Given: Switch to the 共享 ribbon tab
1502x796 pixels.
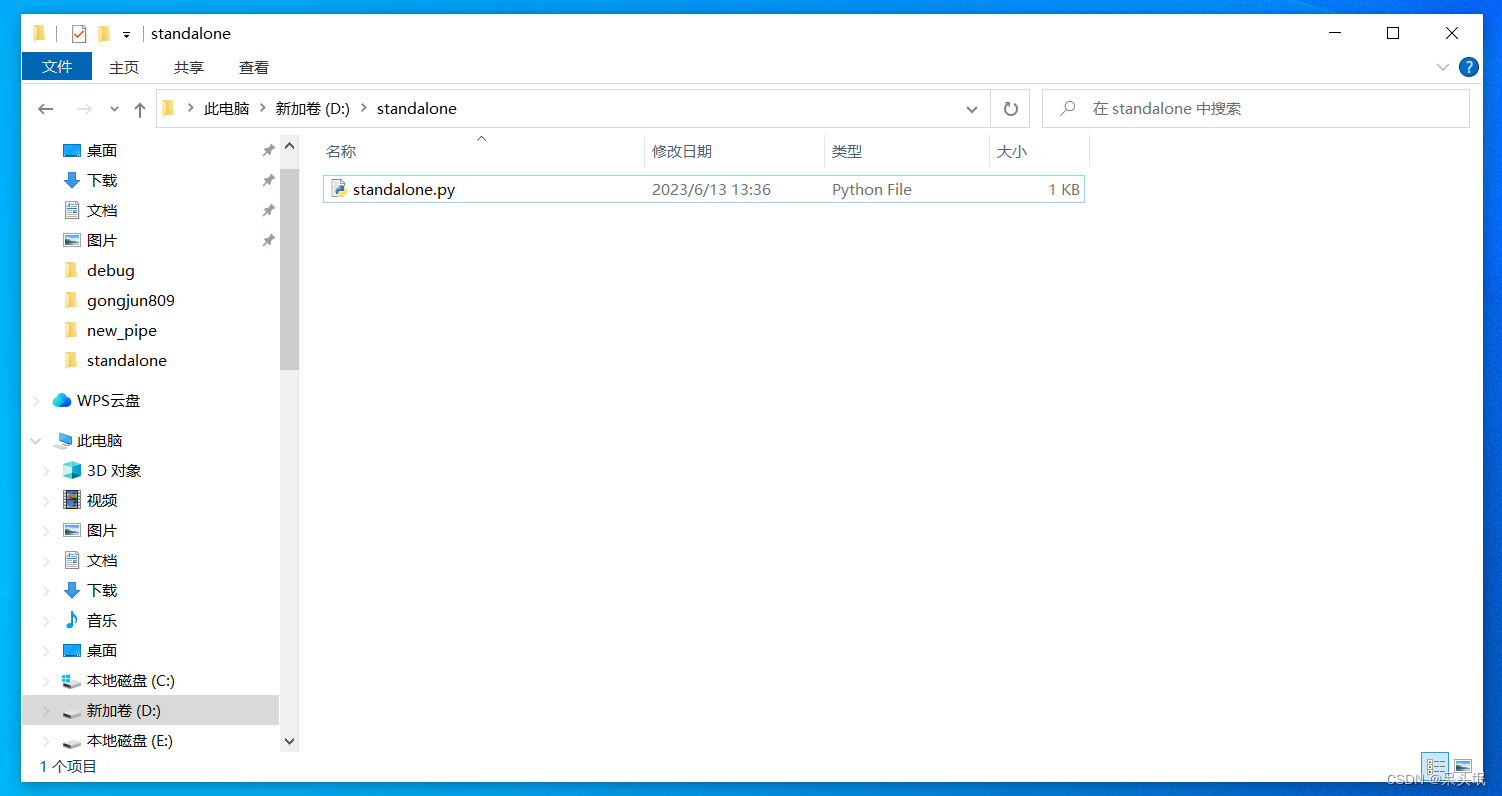Looking at the screenshot, I should (189, 68).
